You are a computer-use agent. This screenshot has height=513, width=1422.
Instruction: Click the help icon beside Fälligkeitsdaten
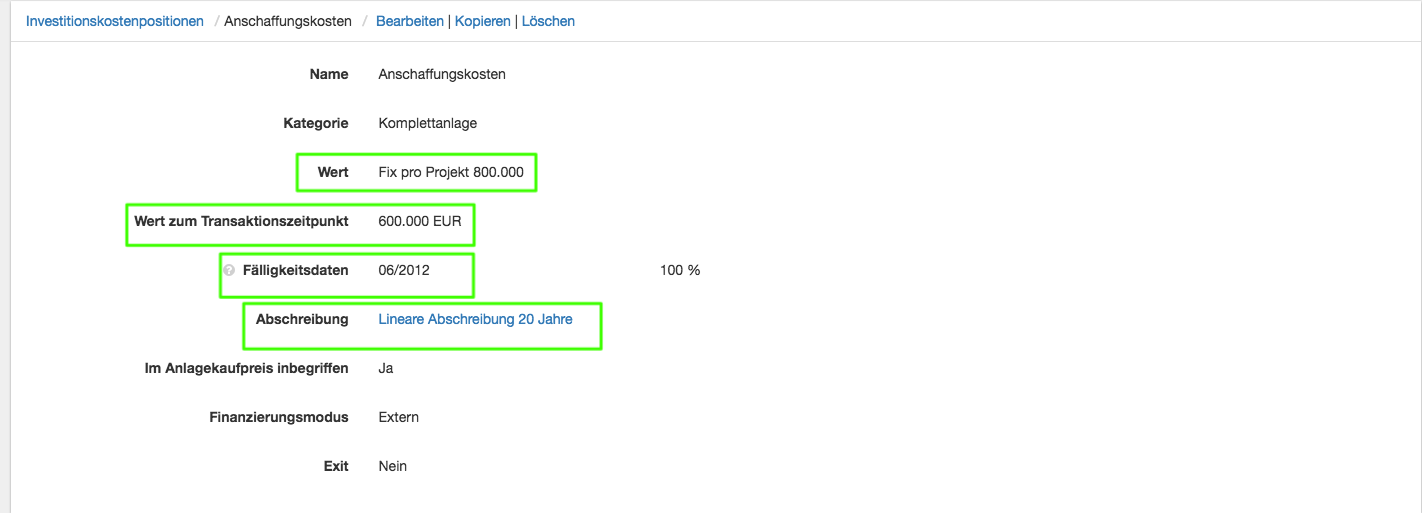click(x=229, y=271)
